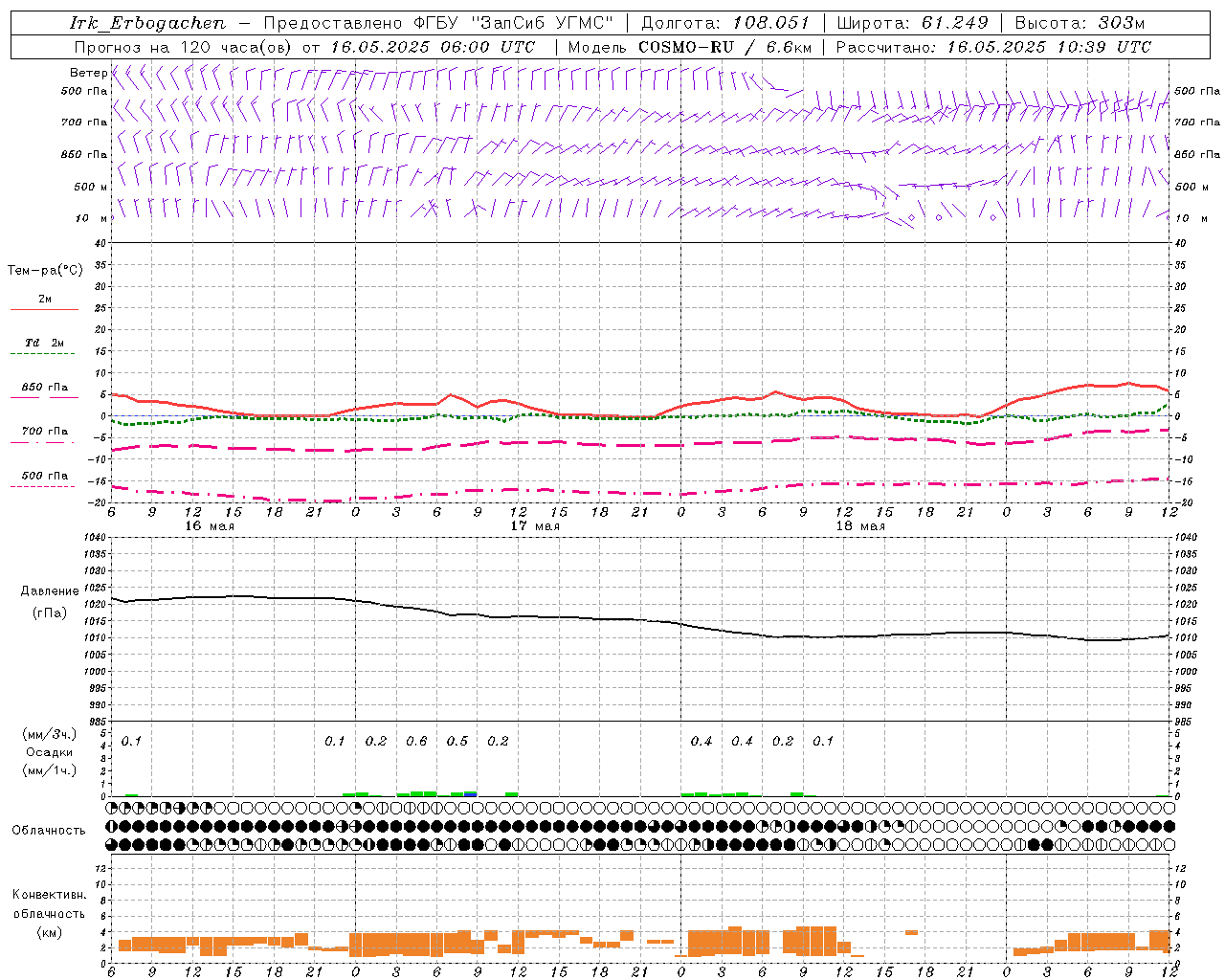
Task: Select the forecast start '16.05.2025 06:00 UTC'
Action: pos(433,47)
